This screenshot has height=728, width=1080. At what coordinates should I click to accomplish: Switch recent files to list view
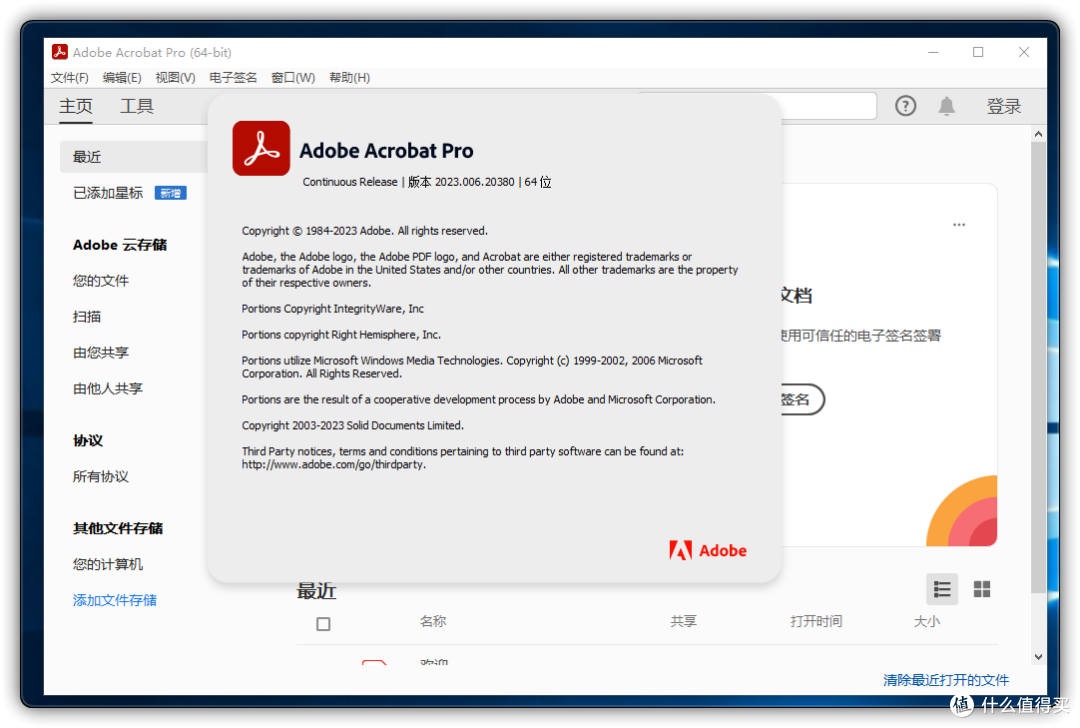942,590
